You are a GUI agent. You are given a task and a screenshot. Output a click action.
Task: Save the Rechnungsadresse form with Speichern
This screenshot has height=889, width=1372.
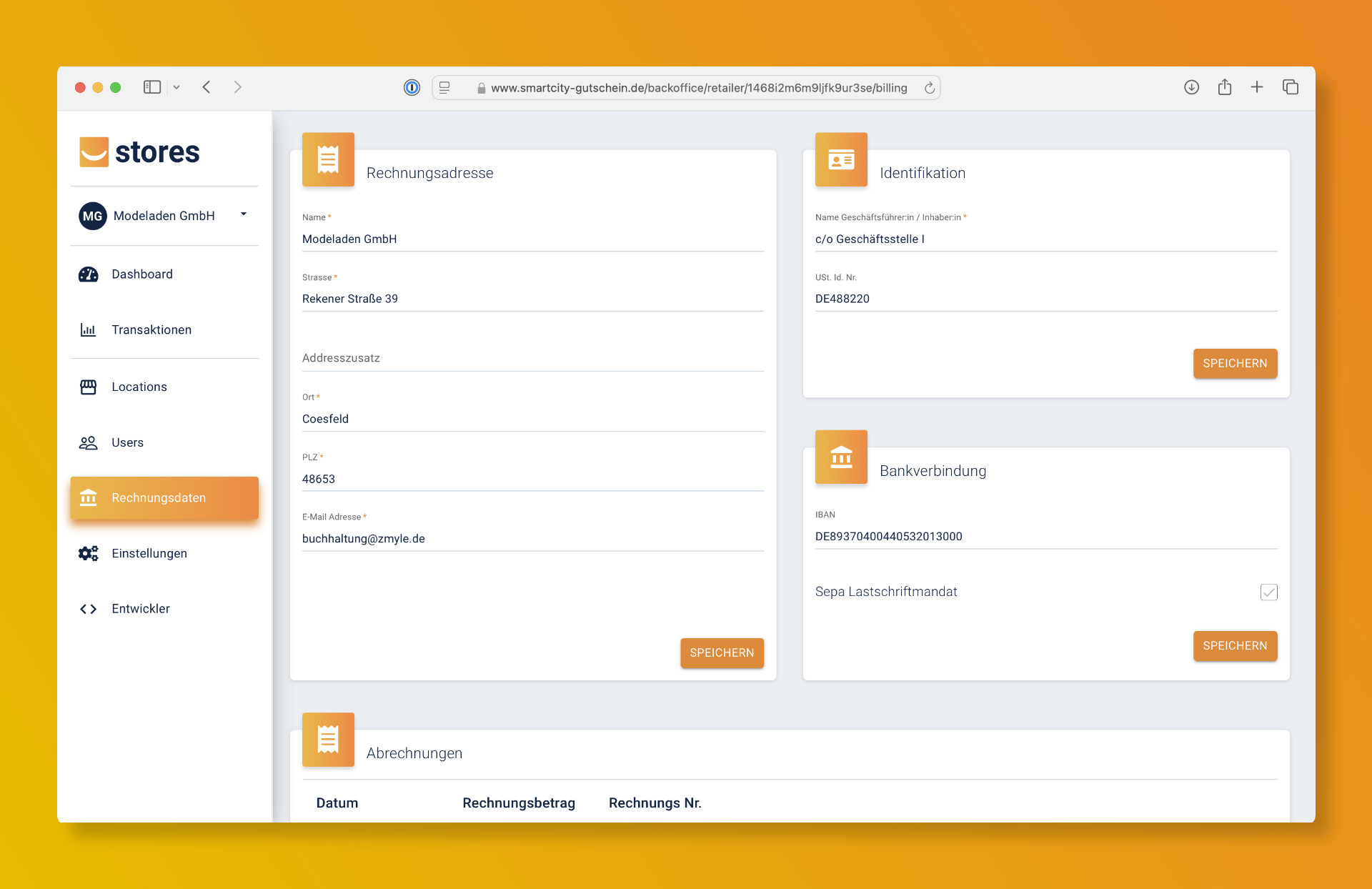click(x=722, y=653)
